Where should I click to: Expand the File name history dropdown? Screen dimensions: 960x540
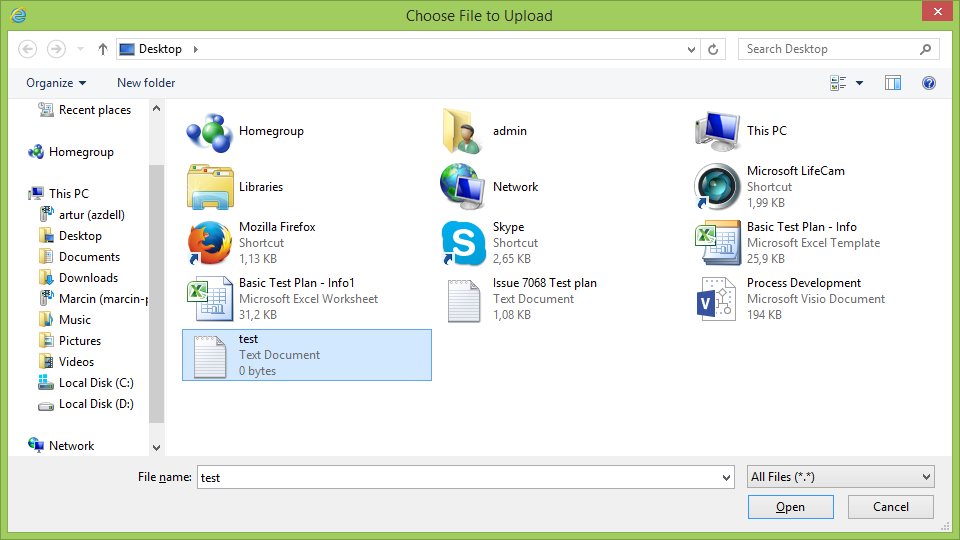click(726, 478)
